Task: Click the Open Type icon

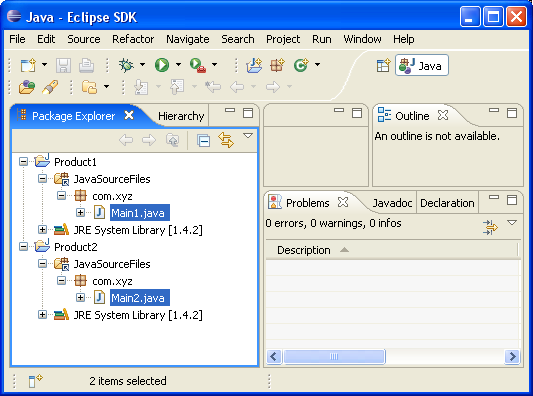Action: (27, 87)
